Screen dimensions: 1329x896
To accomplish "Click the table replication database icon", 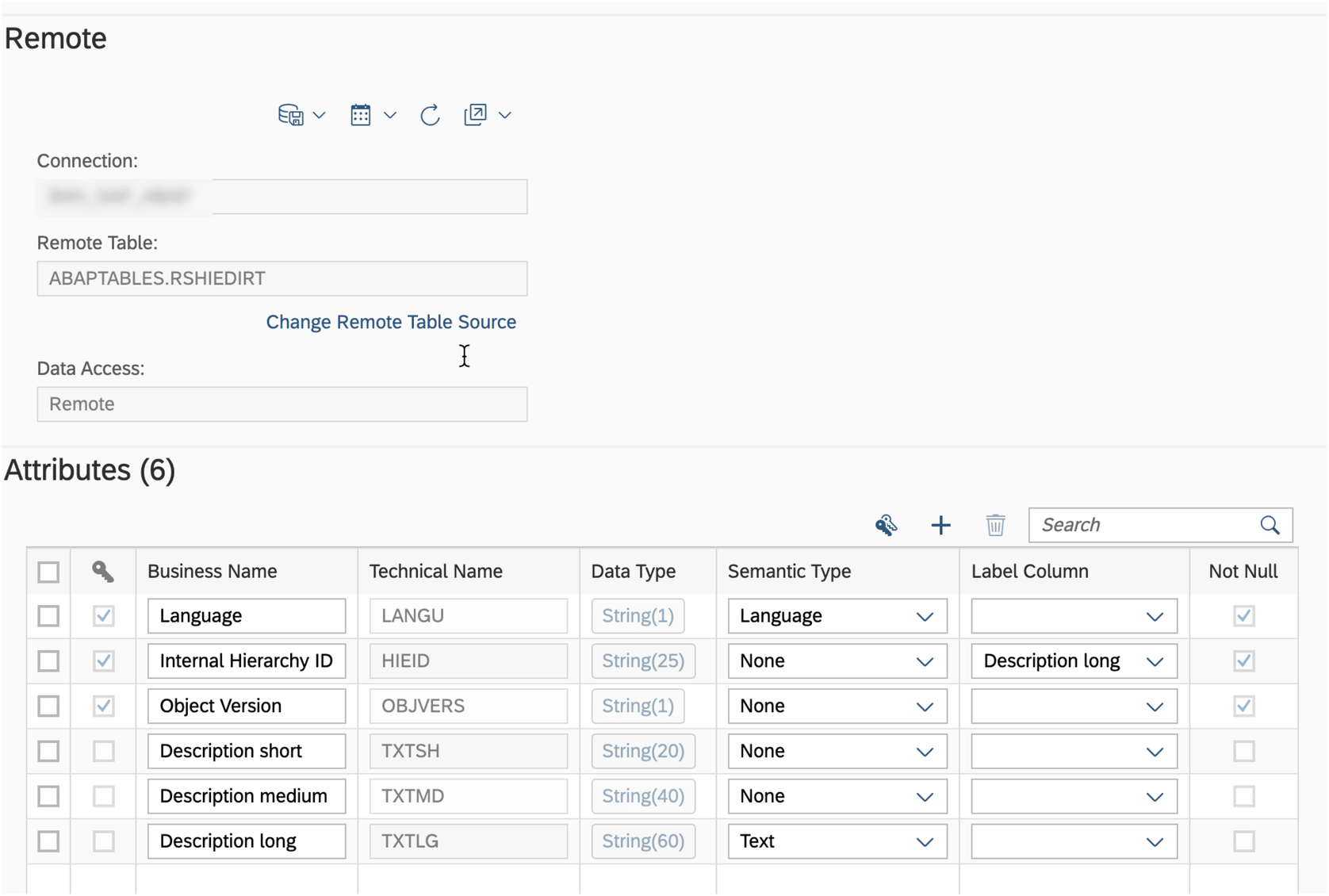I will pos(290,114).
